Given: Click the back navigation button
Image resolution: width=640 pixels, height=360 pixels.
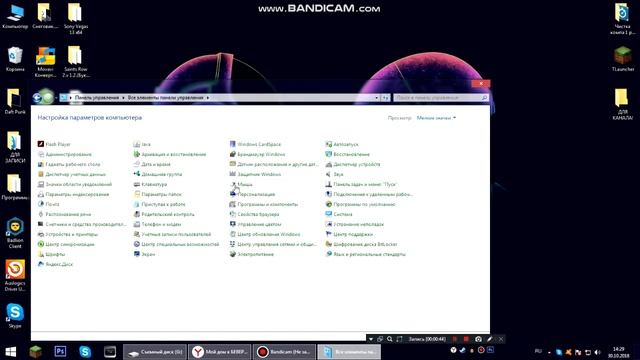Looking at the screenshot, I should tap(37, 98).
